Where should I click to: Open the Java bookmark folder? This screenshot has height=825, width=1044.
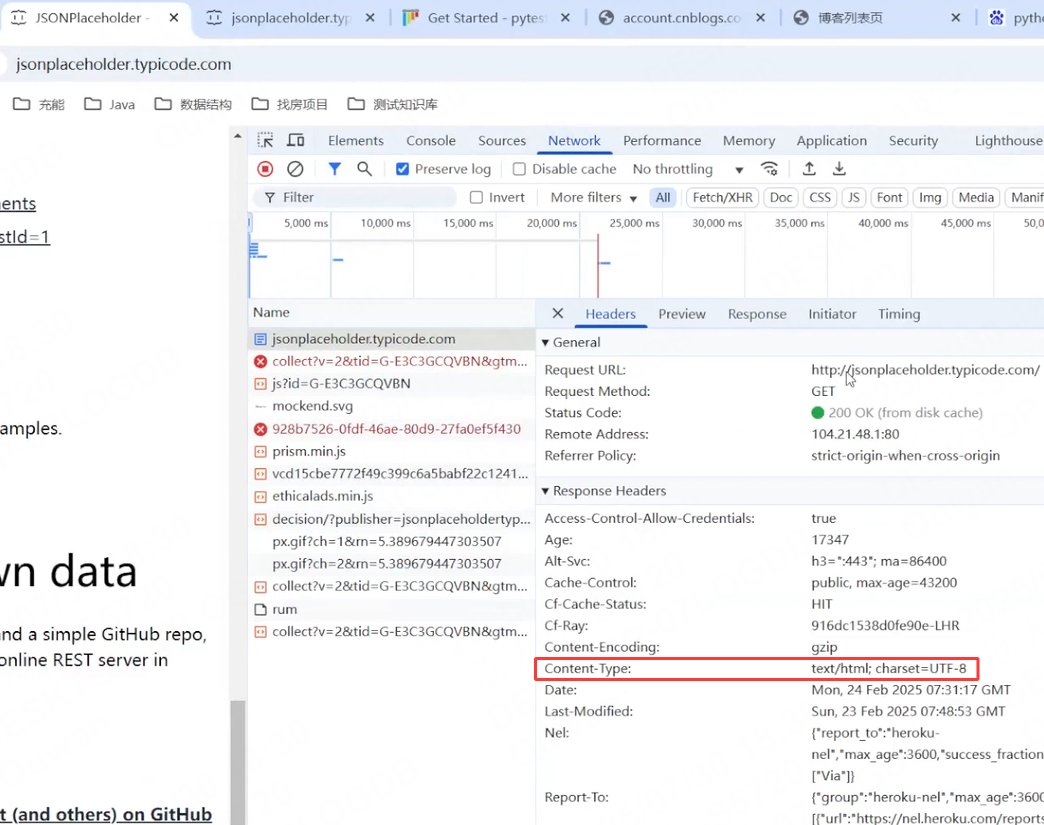(x=109, y=105)
